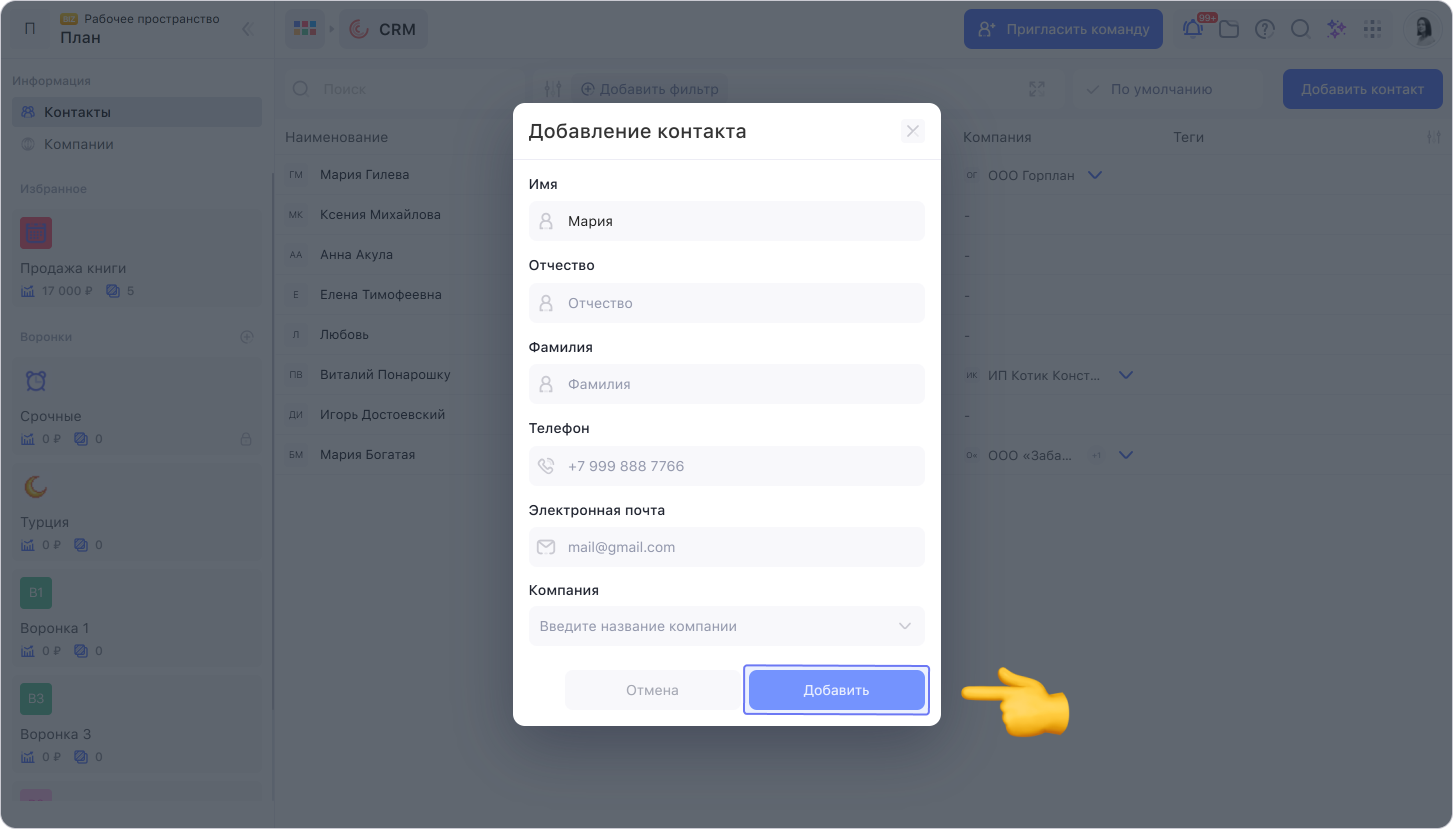The width and height of the screenshot is (1453, 829).
Task: Open the notifications bell icon
Action: [1193, 29]
